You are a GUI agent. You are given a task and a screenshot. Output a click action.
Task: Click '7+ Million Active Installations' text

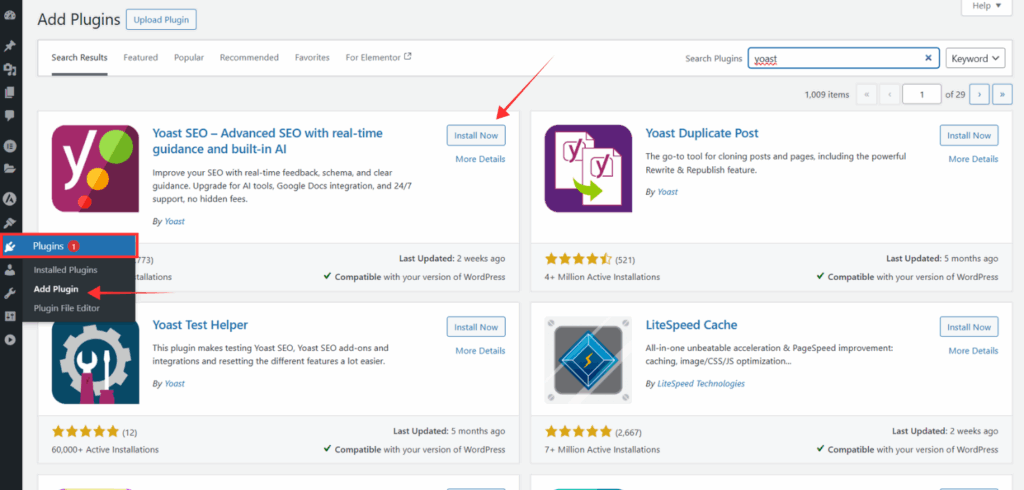tap(602, 449)
